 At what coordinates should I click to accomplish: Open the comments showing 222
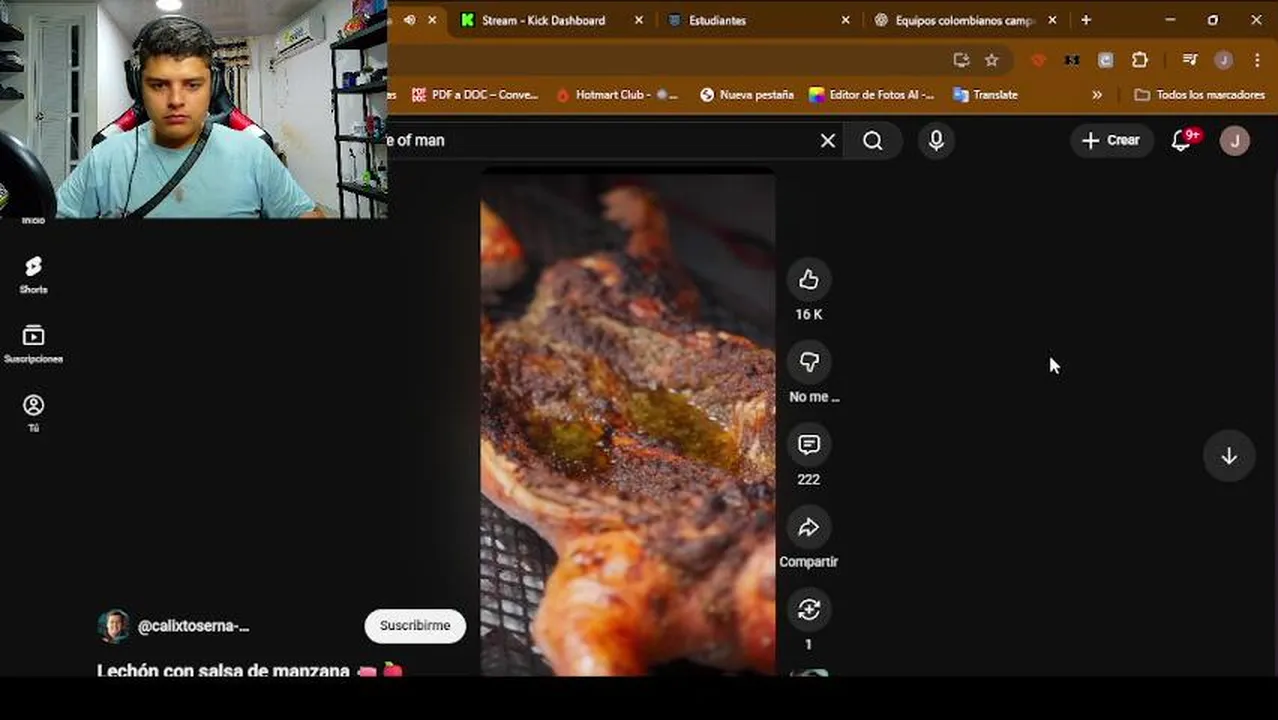click(x=808, y=445)
